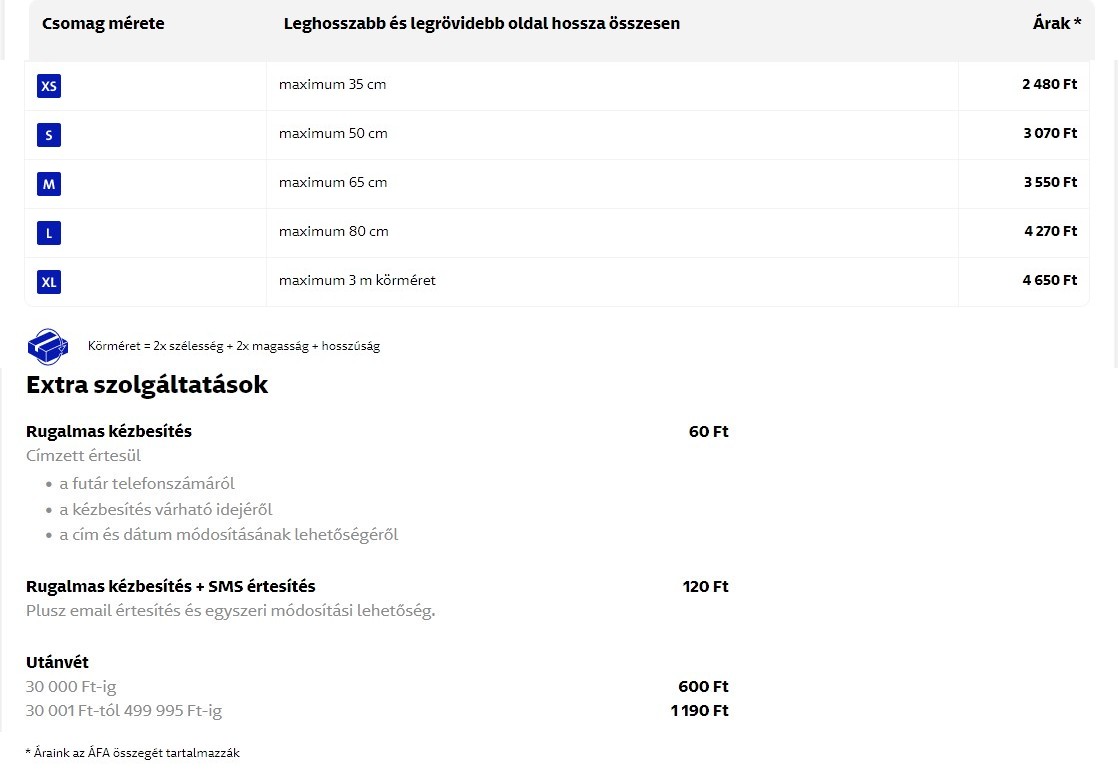Select the M size badge
The image size is (1119, 770).
pyautogui.click(x=49, y=184)
